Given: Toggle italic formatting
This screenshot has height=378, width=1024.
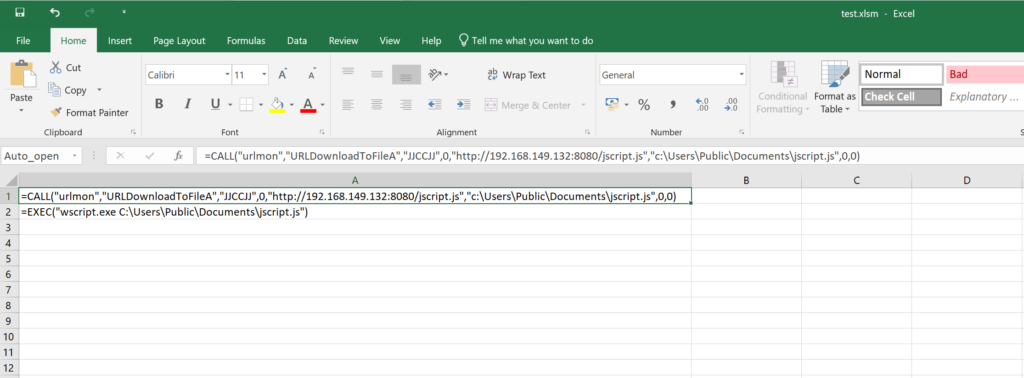Looking at the screenshot, I should coord(188,104).
